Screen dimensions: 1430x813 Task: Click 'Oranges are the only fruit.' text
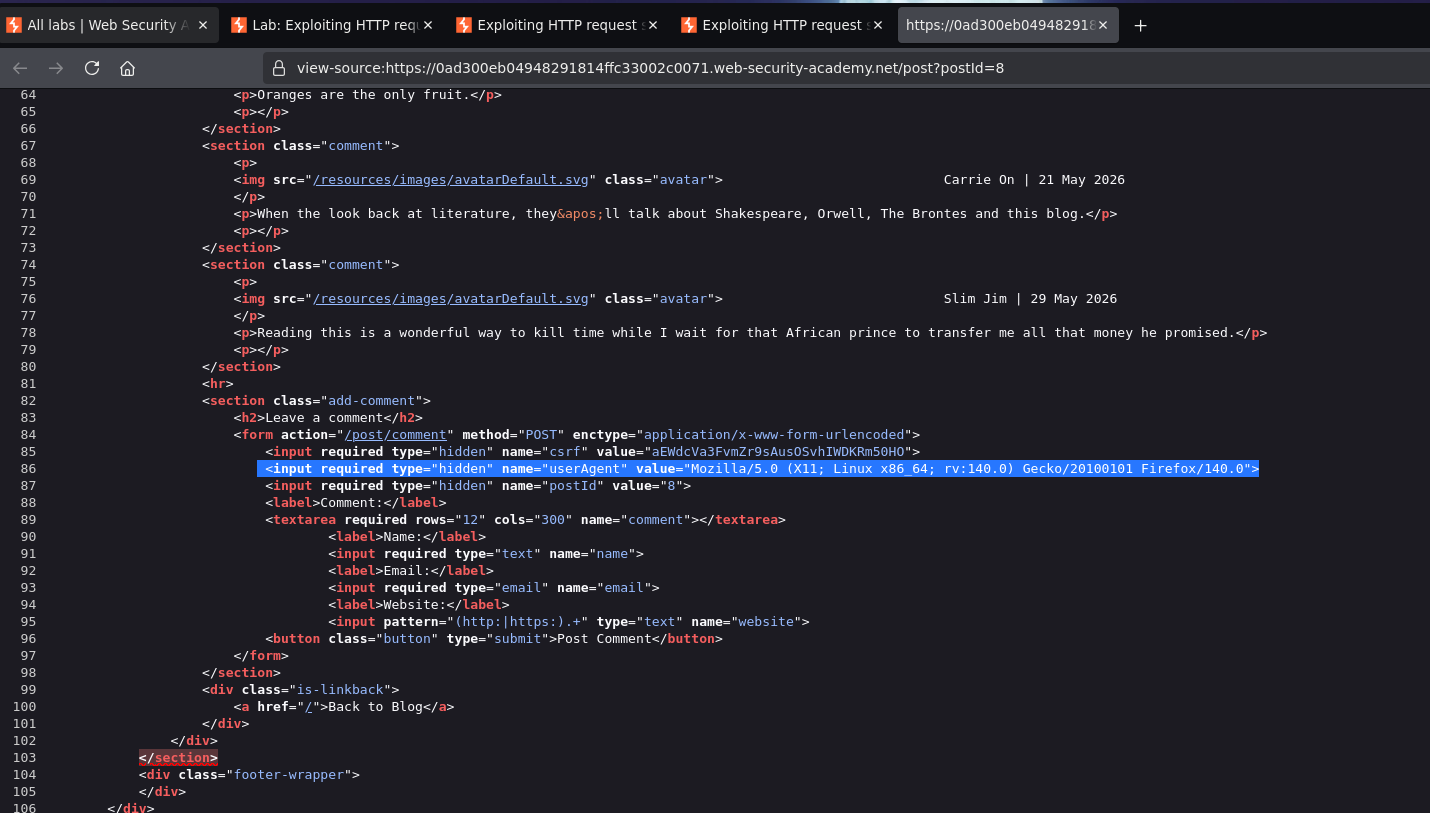click(x=364, y=95)
